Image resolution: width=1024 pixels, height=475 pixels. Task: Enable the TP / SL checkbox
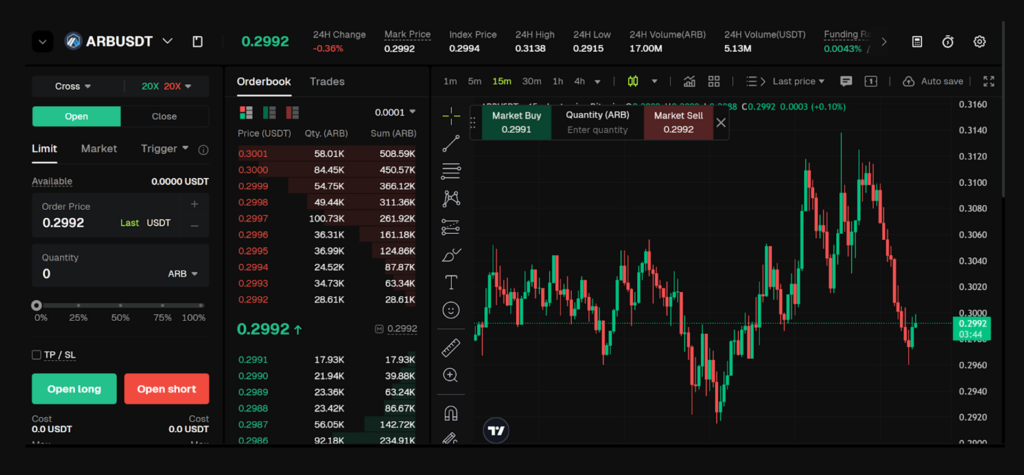point(37,355)
